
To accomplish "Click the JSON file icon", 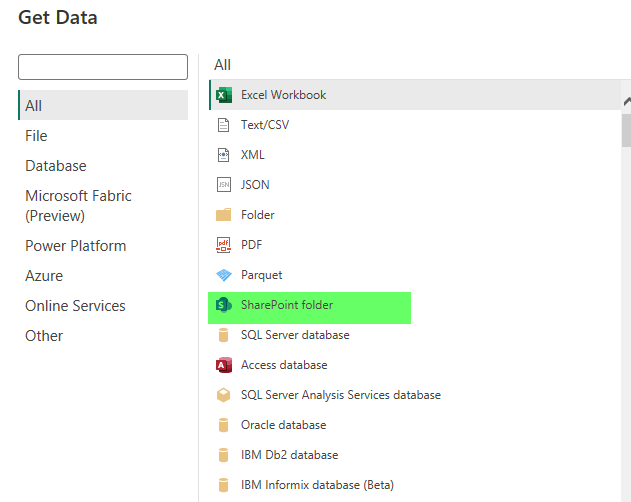I will (224, 185).
